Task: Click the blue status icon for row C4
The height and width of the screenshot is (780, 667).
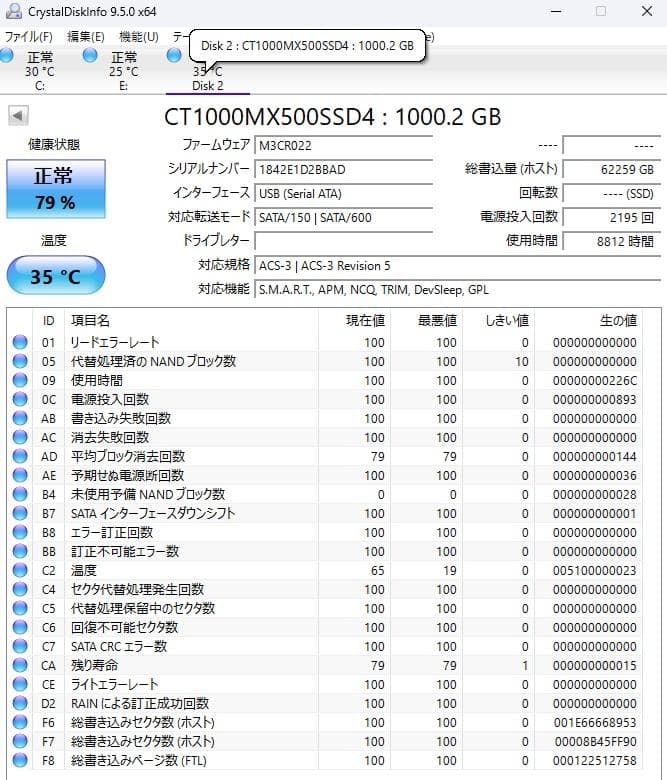Action: tap(20, 589)
